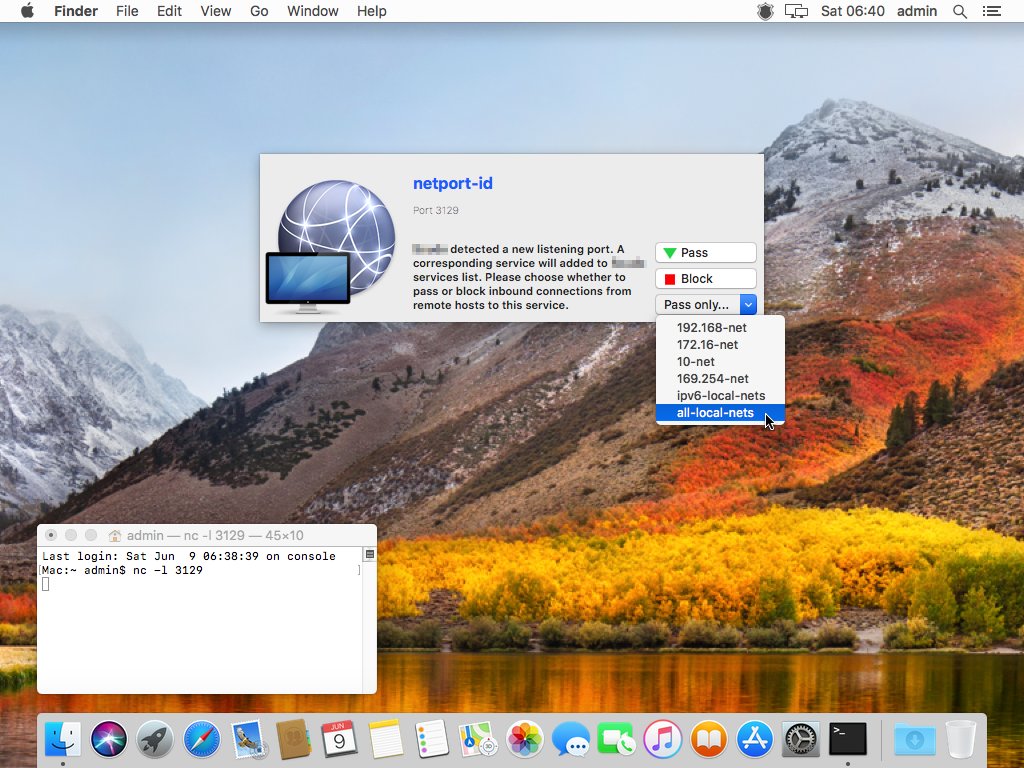1024x768 pixels.
Task: Click the globe and monitor image
Action: pyautogui.click(x=331, y=246)
